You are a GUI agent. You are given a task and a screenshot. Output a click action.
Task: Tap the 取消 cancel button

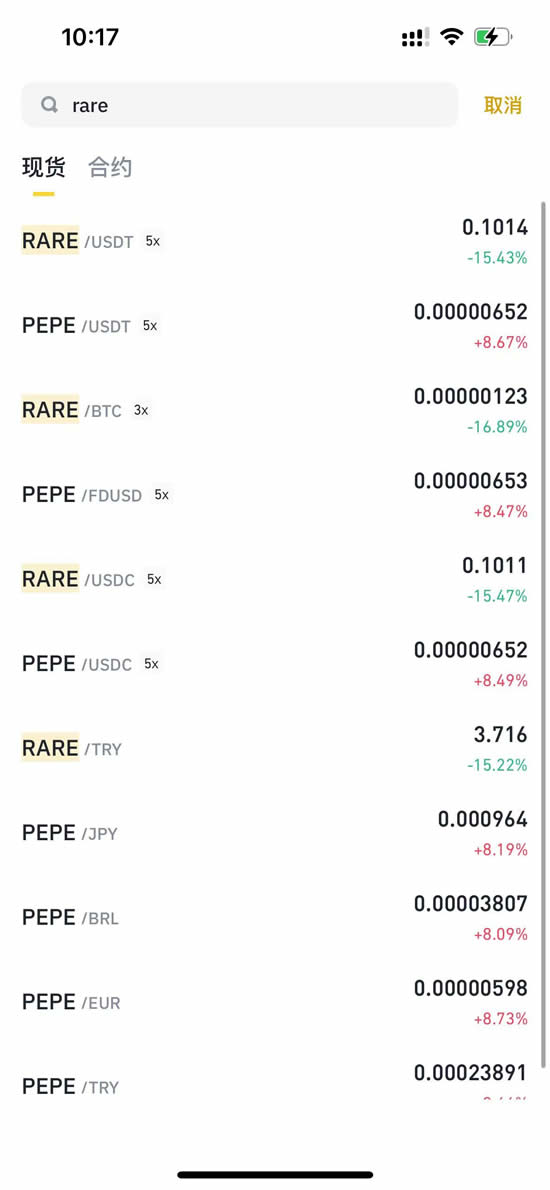tap(503, 105)
